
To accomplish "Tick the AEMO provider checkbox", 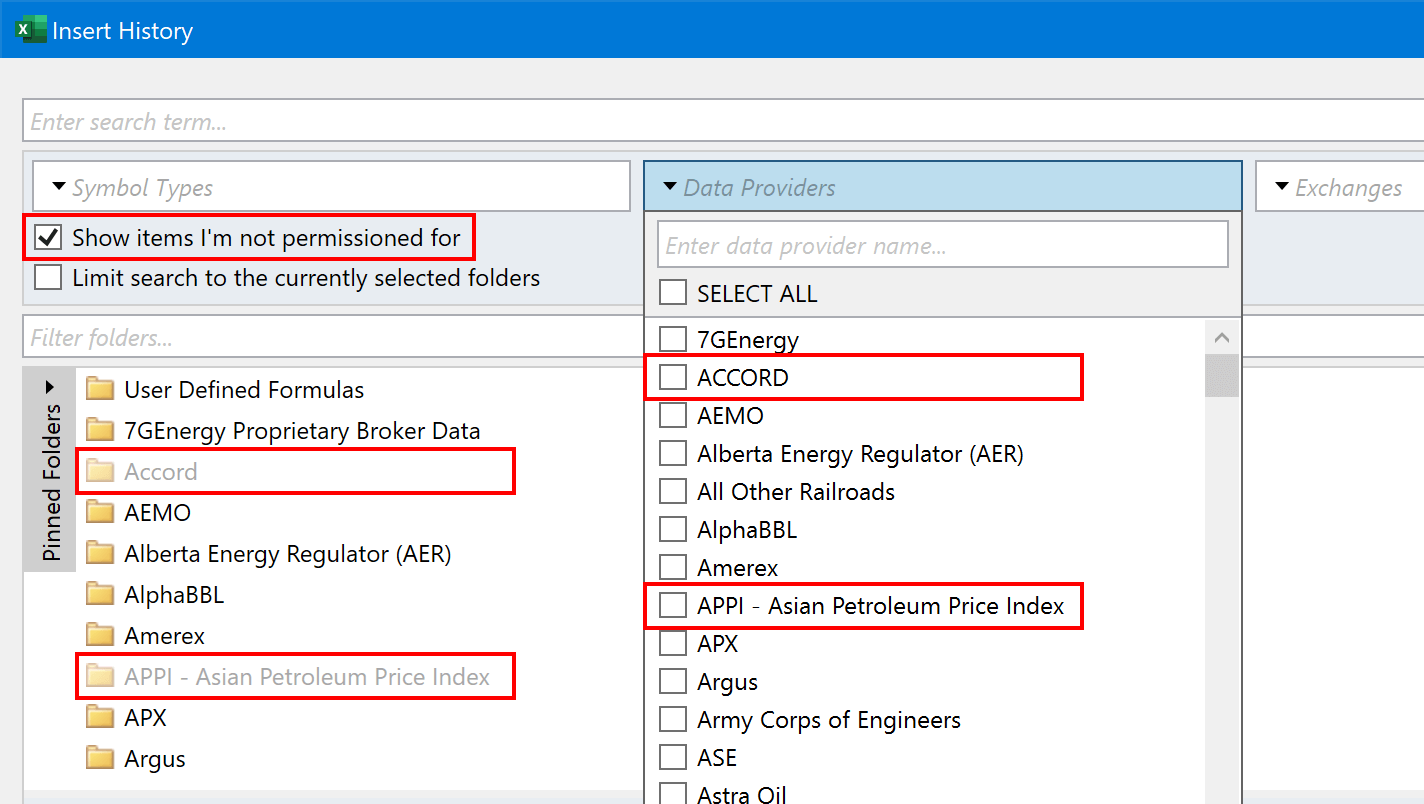I will pos(673,415).
